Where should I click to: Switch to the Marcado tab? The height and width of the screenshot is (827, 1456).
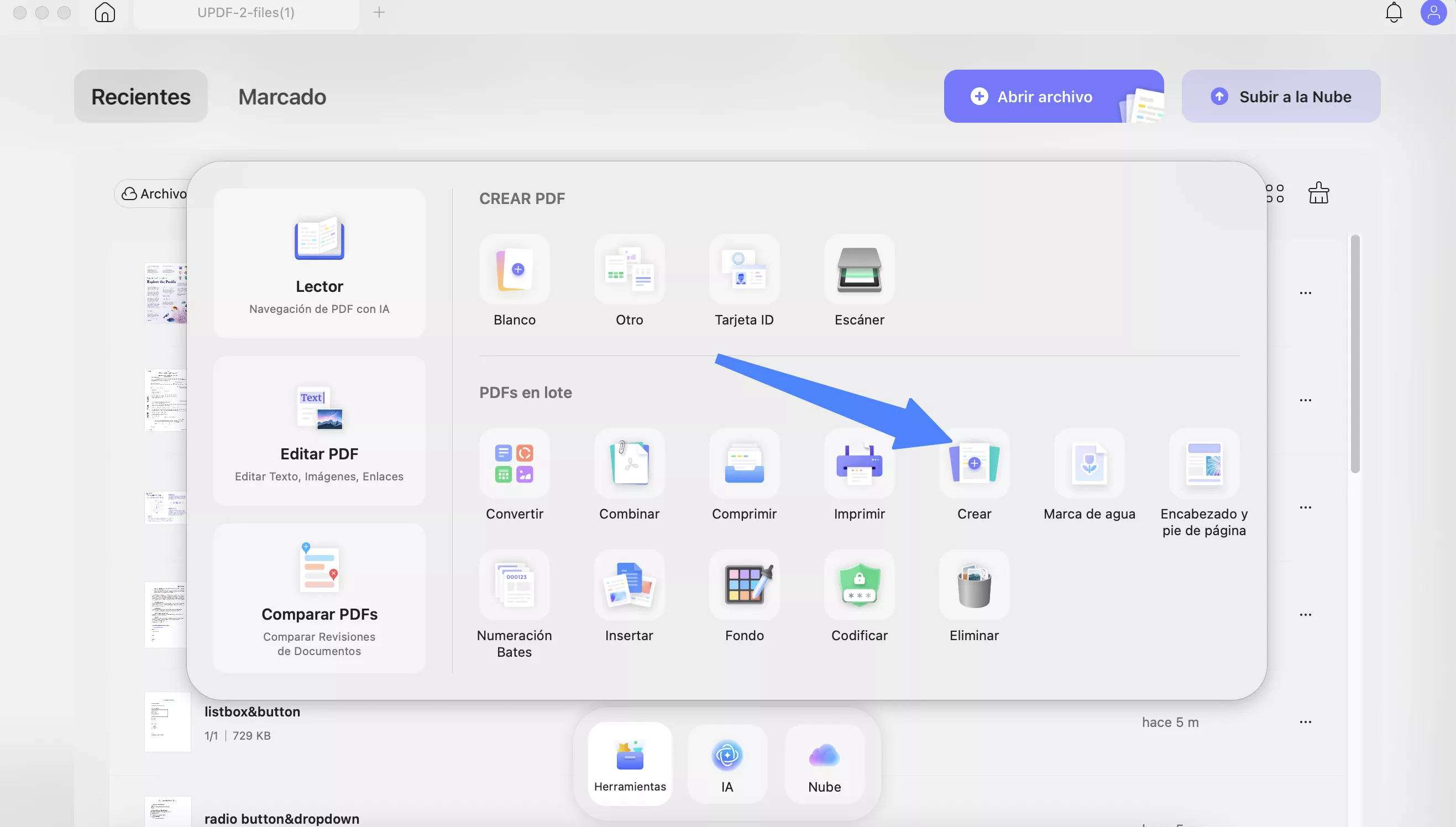[282, 97]
